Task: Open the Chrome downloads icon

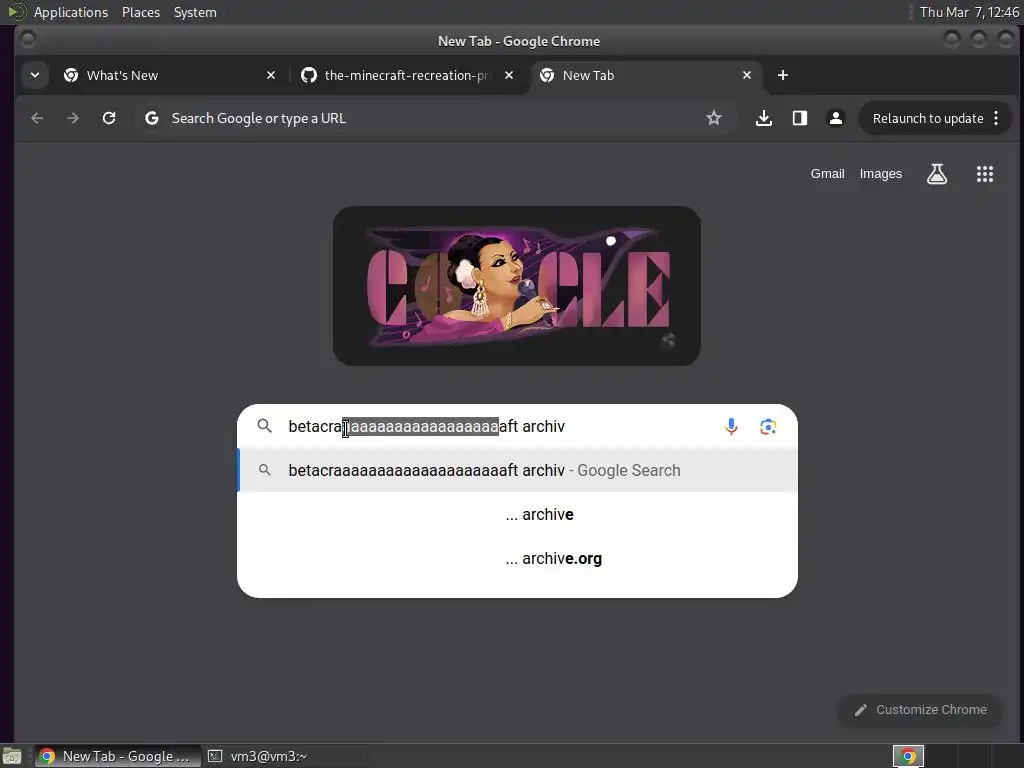Action: point(763,118)
